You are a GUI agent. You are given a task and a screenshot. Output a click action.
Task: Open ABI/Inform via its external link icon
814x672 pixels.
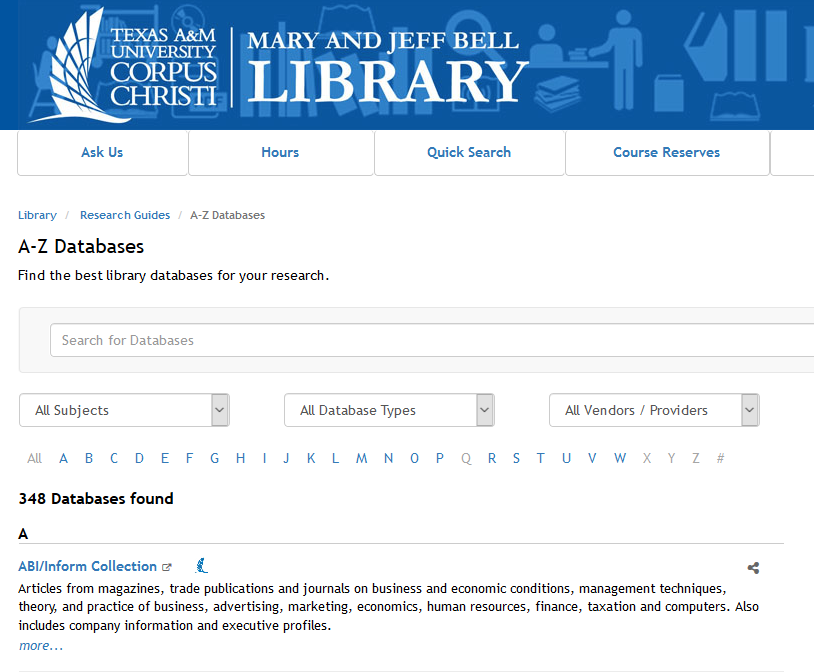(x=167, y=566)
